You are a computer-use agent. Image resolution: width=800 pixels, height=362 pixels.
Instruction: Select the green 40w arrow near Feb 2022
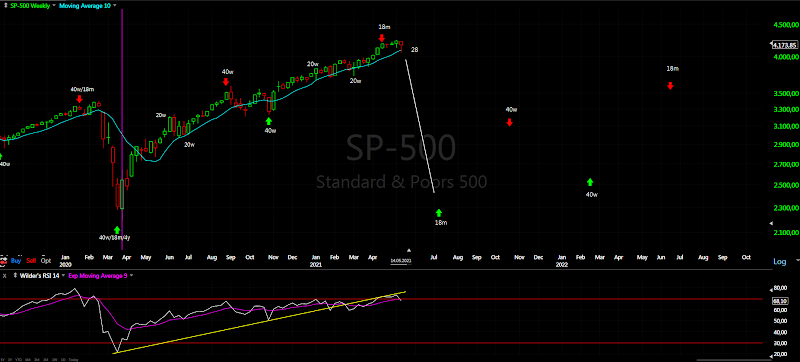point(590,182)
